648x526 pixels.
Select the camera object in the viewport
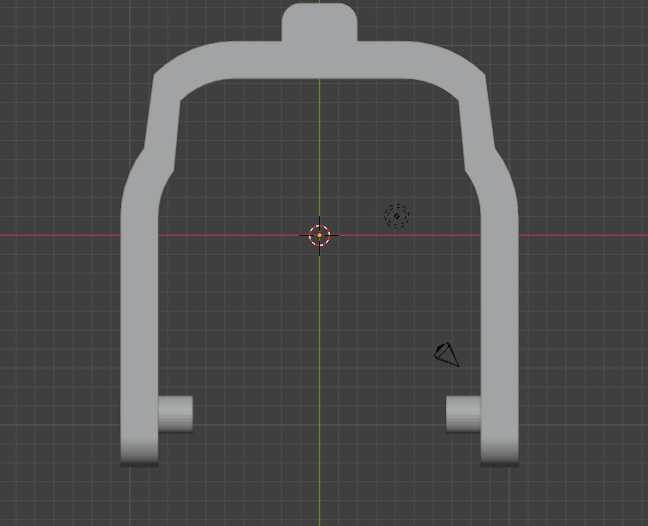tap(446, 354)
